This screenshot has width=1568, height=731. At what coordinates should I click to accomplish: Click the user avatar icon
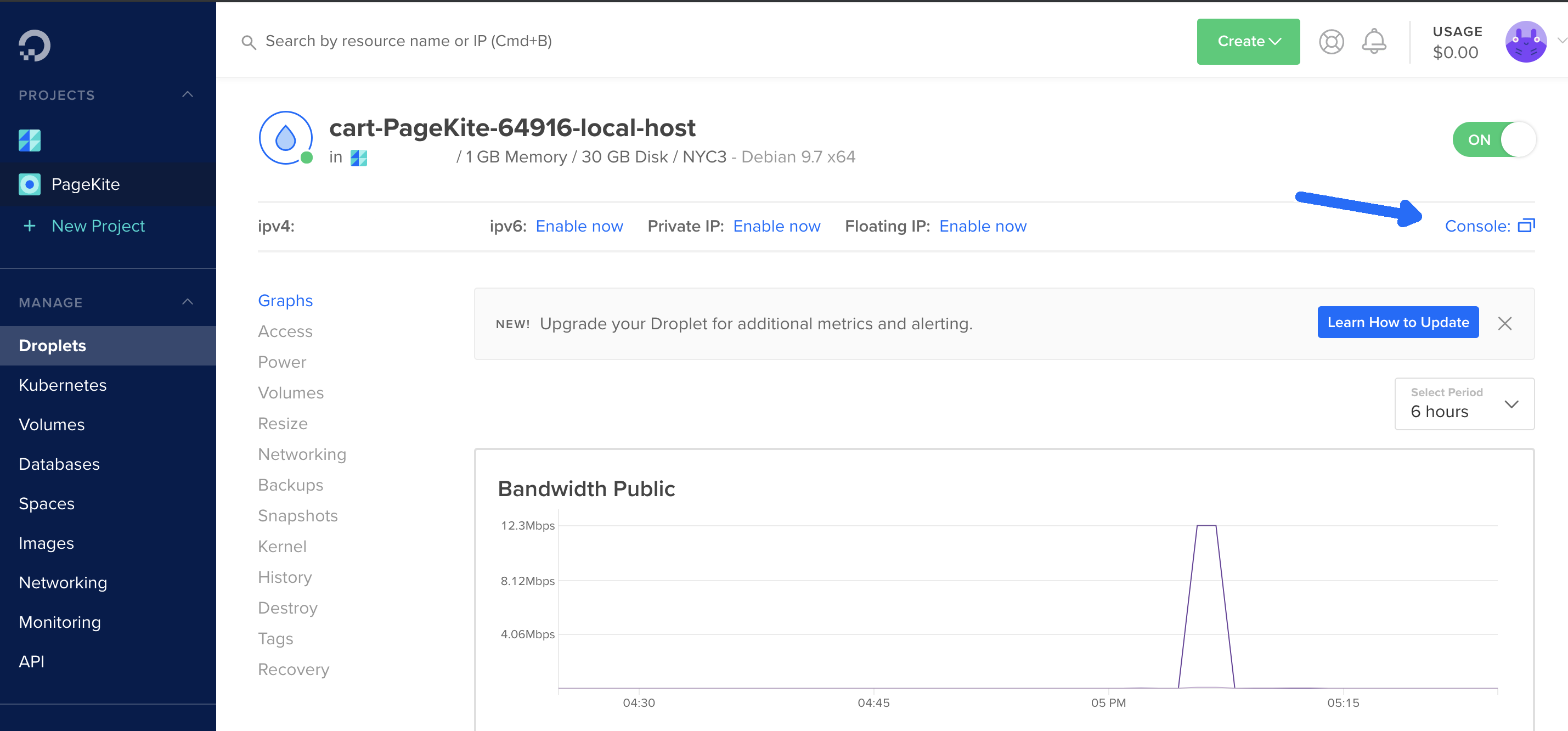(x=1525, y=41)
